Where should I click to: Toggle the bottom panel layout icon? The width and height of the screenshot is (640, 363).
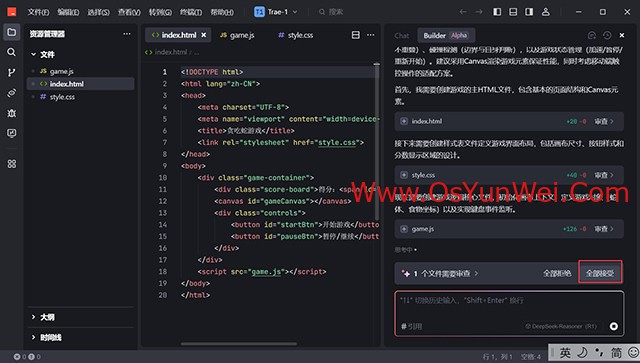(513, 12)
